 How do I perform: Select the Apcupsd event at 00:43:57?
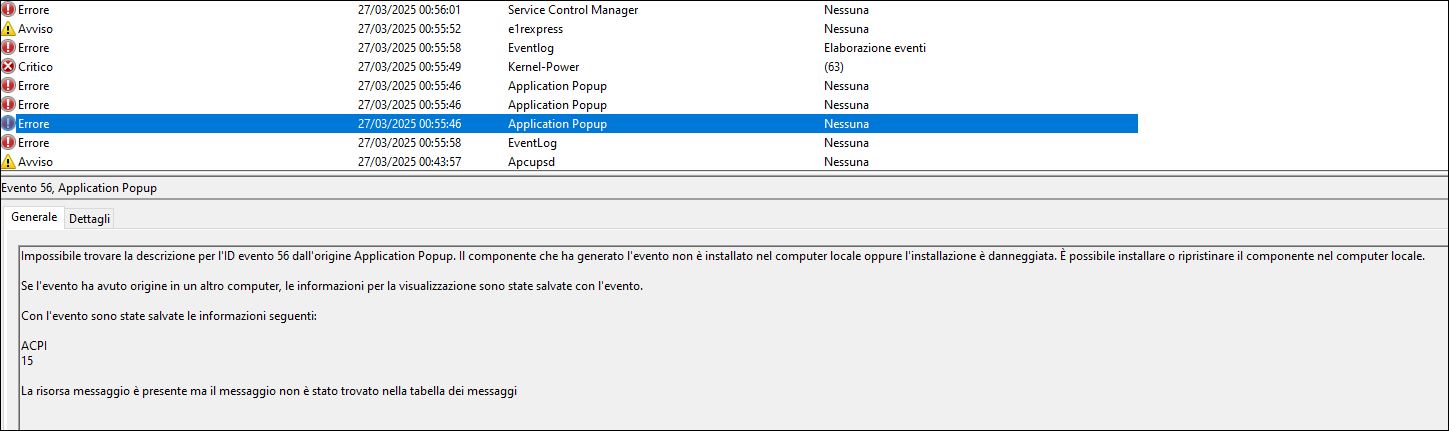pos(569,162)
